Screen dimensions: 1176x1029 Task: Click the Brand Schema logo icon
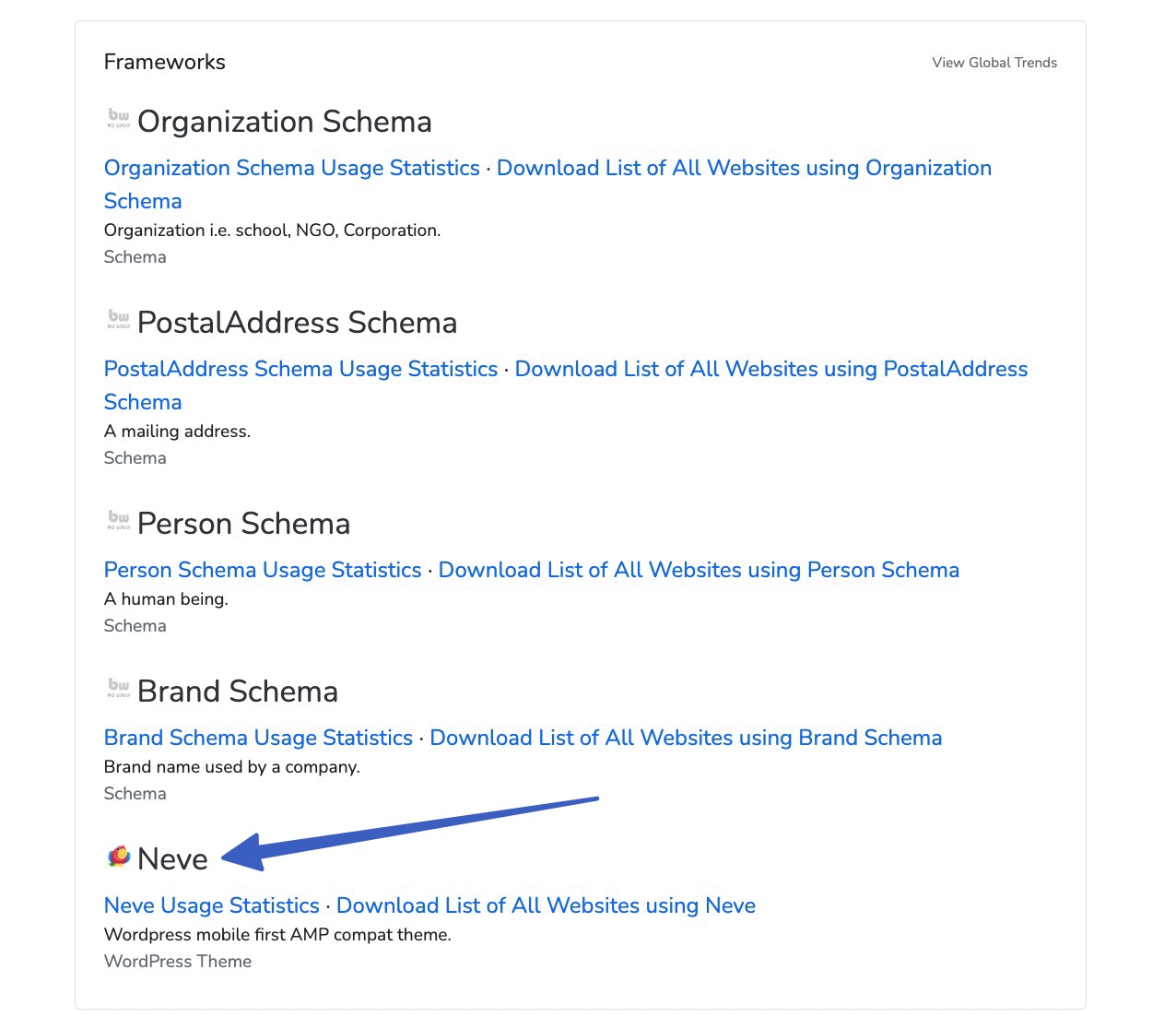pos(119,688)
